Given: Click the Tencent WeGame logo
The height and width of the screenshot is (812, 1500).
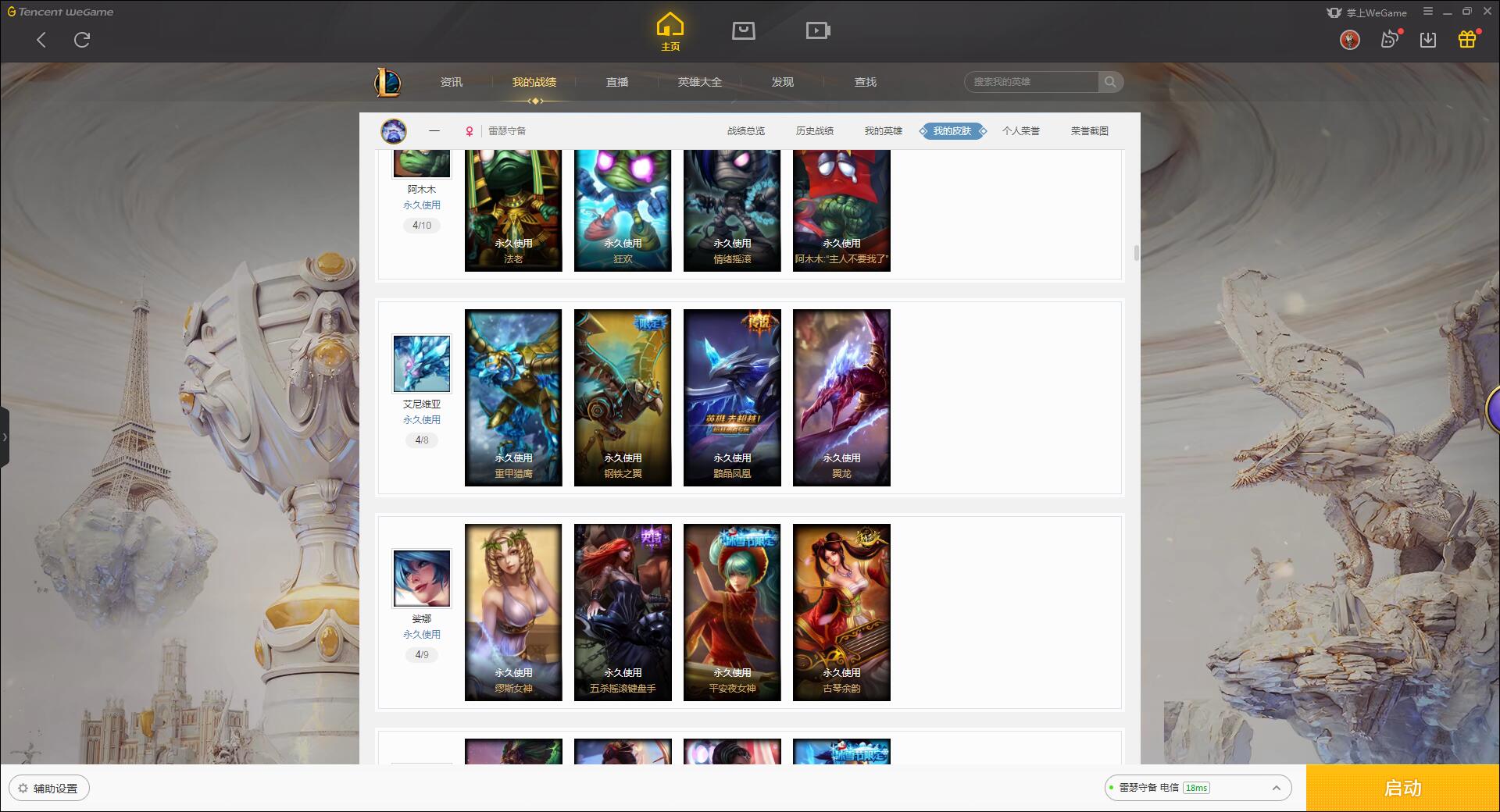Looking at the screenshot, I should tap(61, 12).
